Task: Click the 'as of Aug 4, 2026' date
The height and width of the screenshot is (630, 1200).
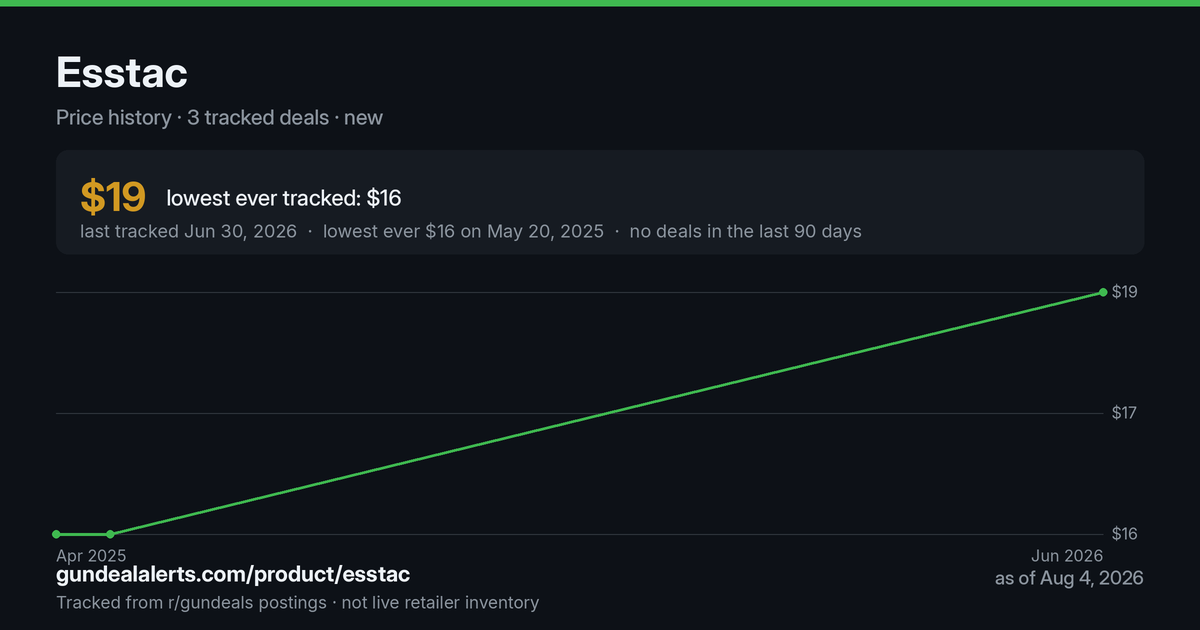Action: 1069,578
